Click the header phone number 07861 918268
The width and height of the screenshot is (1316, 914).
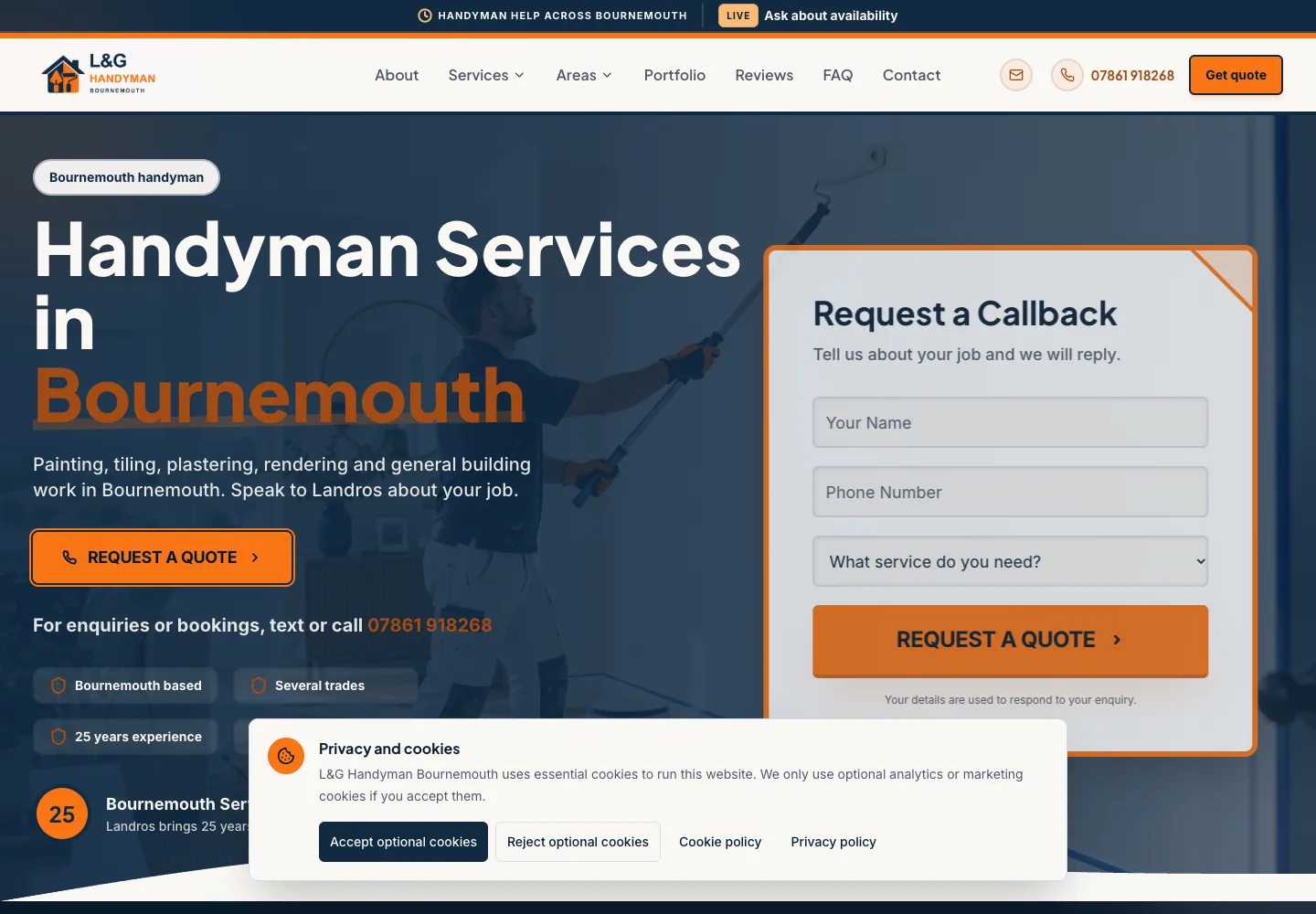click(x=1132, y=75)
